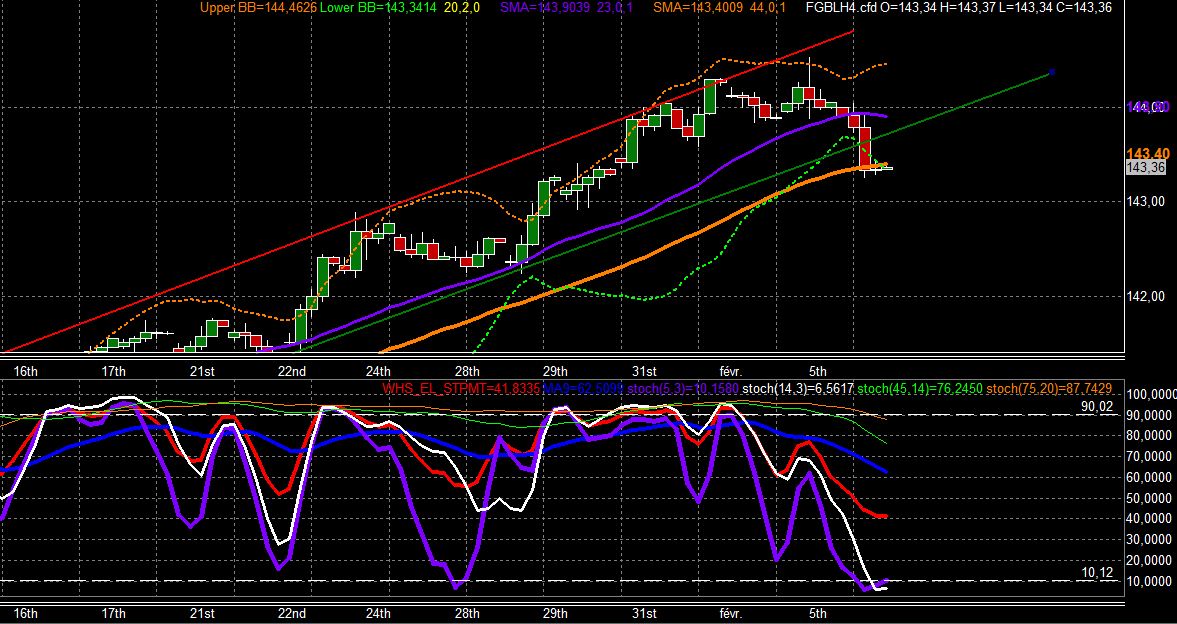This screenshot has width=1177, height=624.
Task: Click the 40,0000 stochastic axis label
Action: 1150,519
